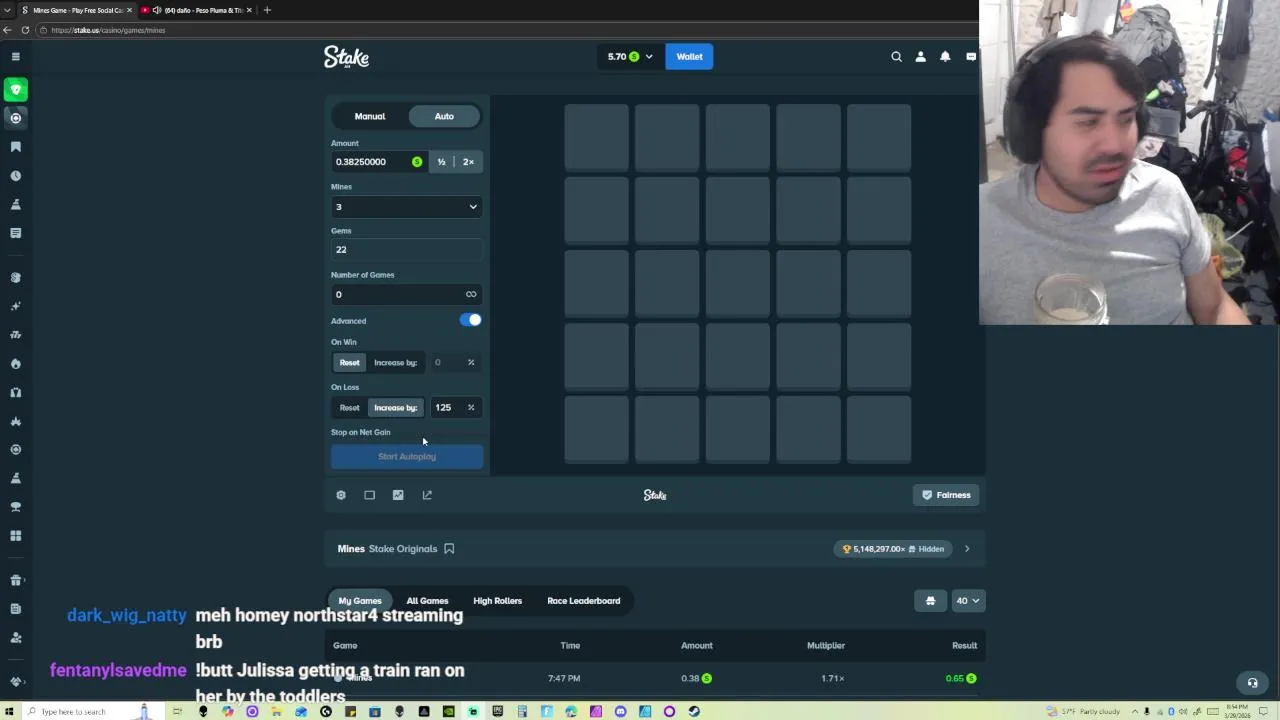Click the Number of Games input
The width and height of the screenshot is (1280, 720).
[x=407, y=294]
